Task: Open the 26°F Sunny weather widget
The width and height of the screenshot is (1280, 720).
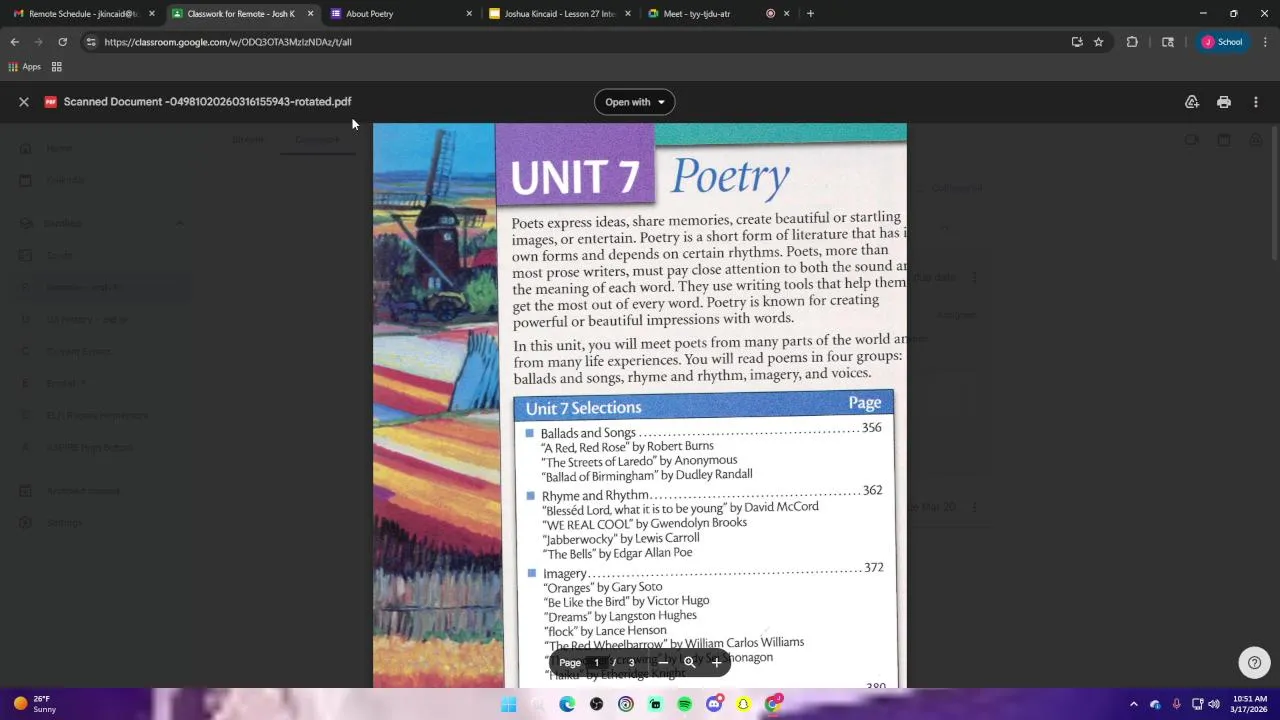Action: pos(33,704)
